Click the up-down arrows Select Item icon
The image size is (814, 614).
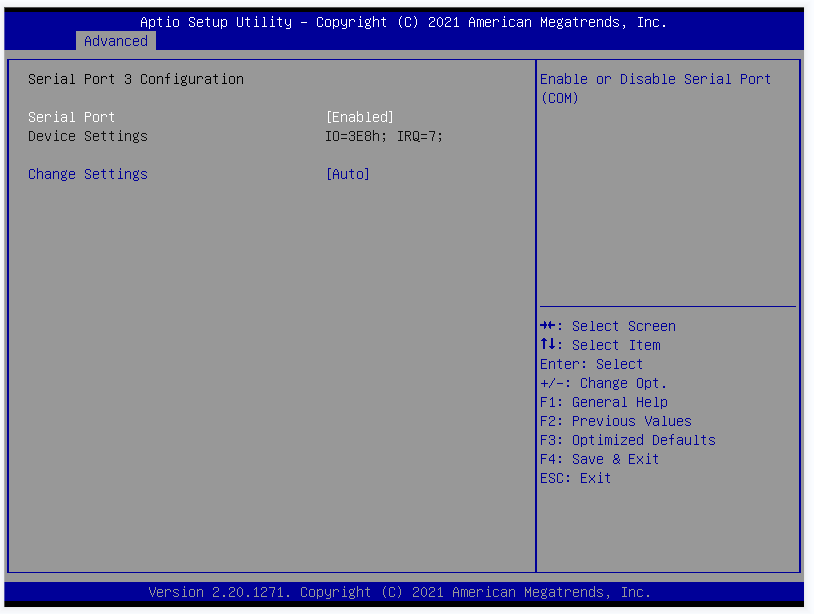(548, 345)
